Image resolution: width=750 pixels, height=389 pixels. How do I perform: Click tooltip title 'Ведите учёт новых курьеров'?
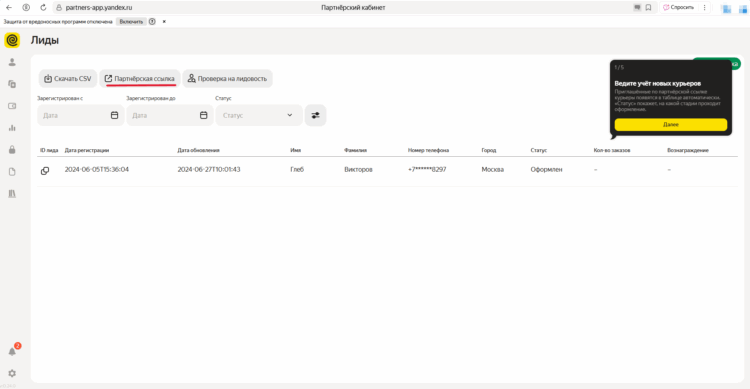click(658, 83)
